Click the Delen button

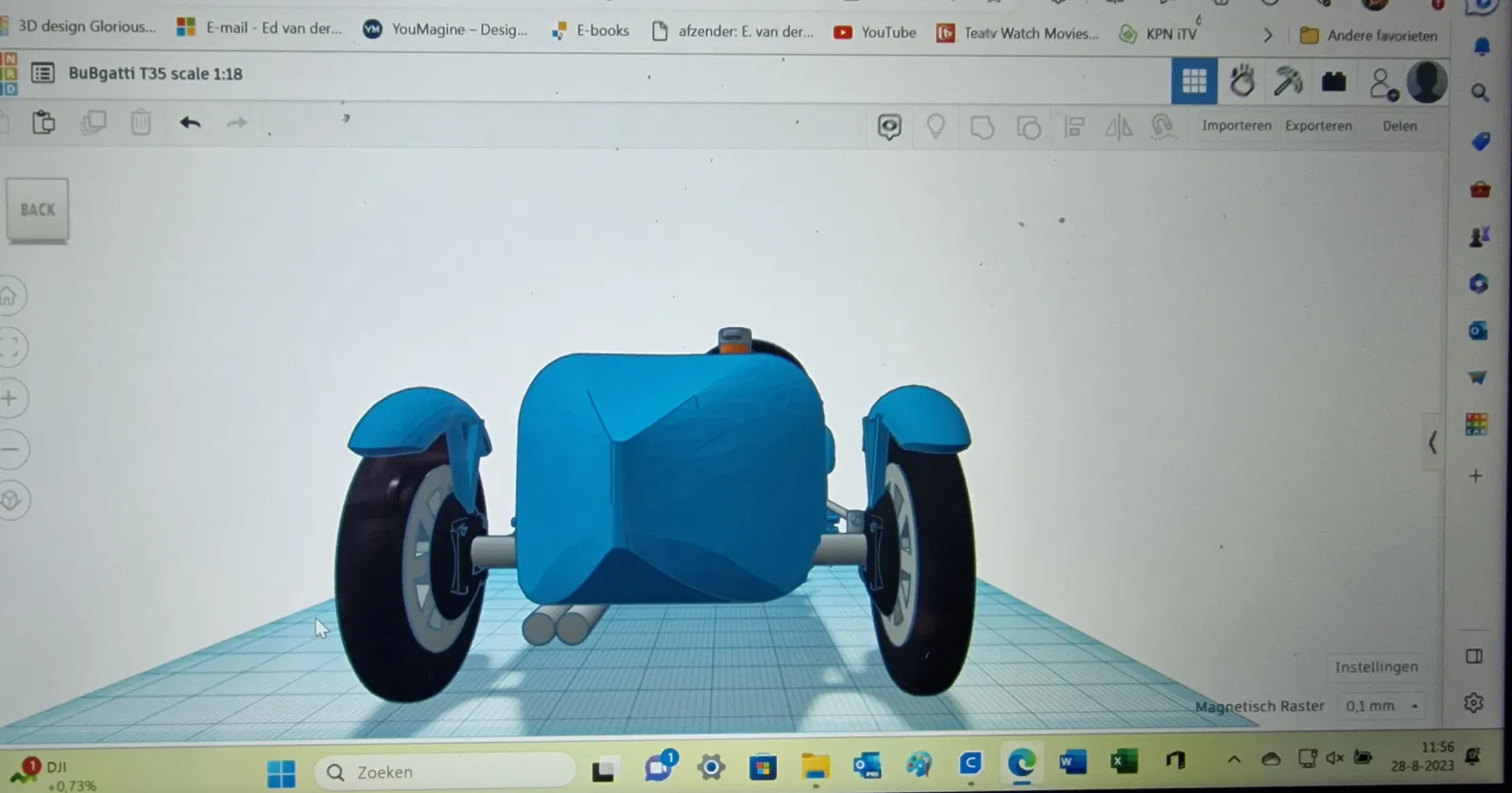pyautogui.click(x=1400, y=126)
